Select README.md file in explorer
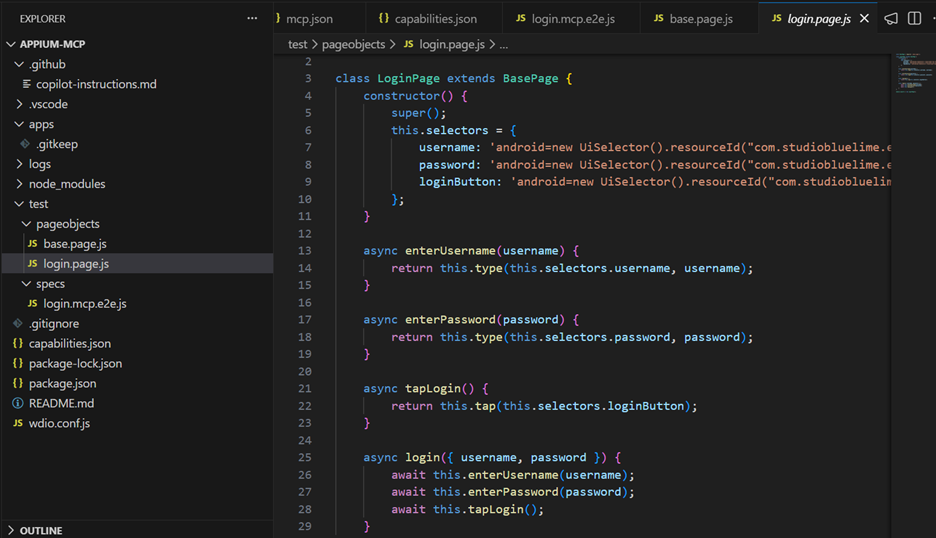The image size is (936, 538). [x=61, y=403]
